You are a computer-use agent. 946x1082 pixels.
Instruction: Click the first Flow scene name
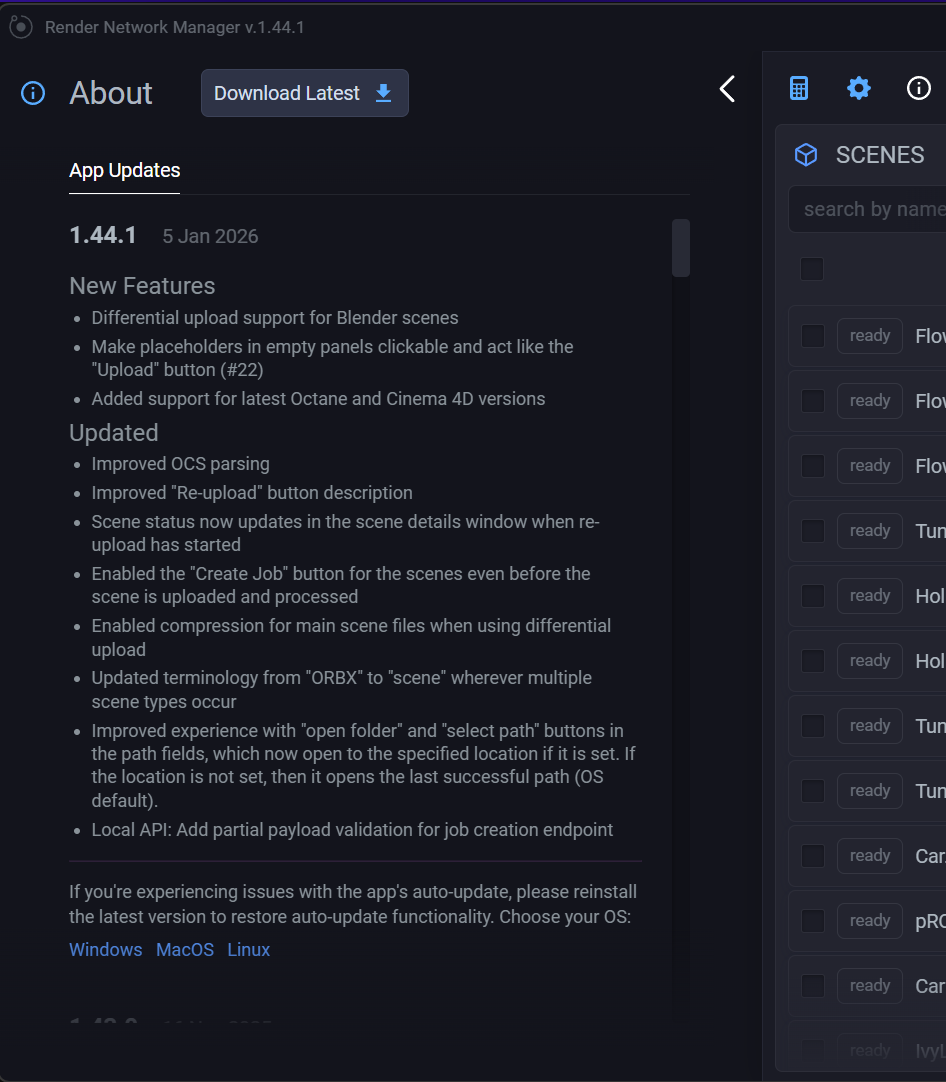(x=930, y=336)
